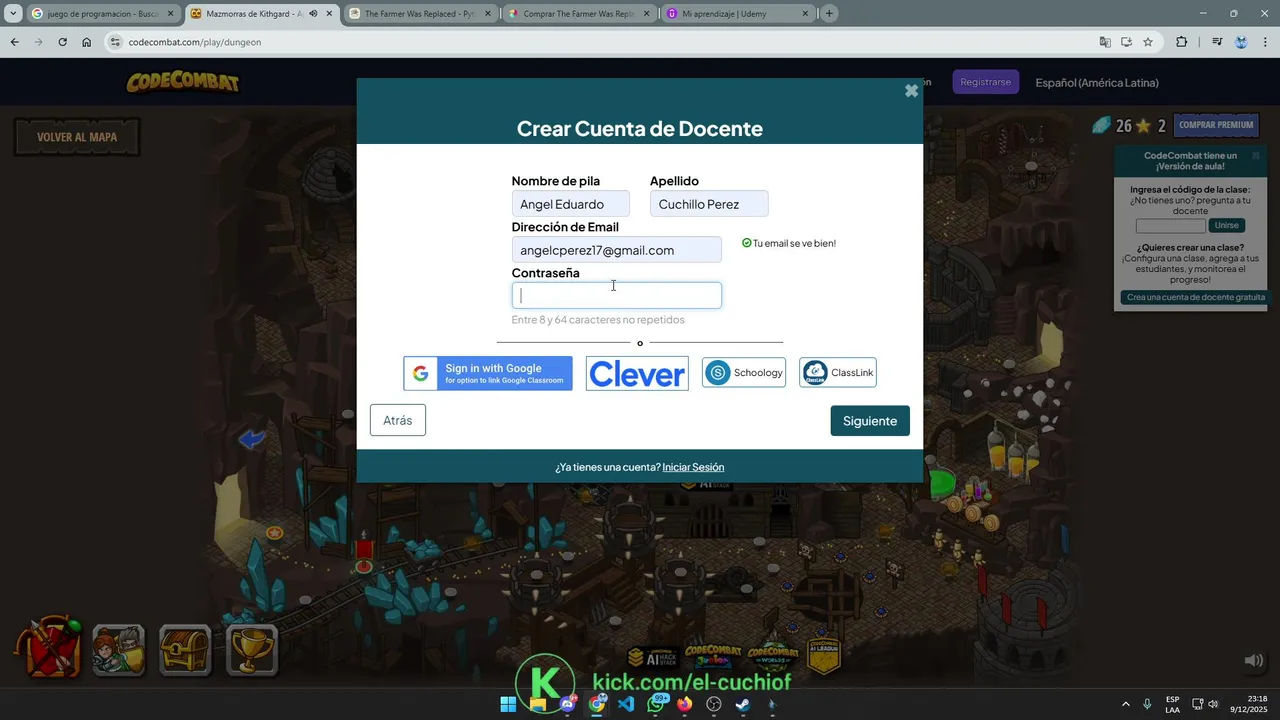Click the CodeCombat logo in the header
Viewport: 1280px width, 720px height.
coord(183,82)
